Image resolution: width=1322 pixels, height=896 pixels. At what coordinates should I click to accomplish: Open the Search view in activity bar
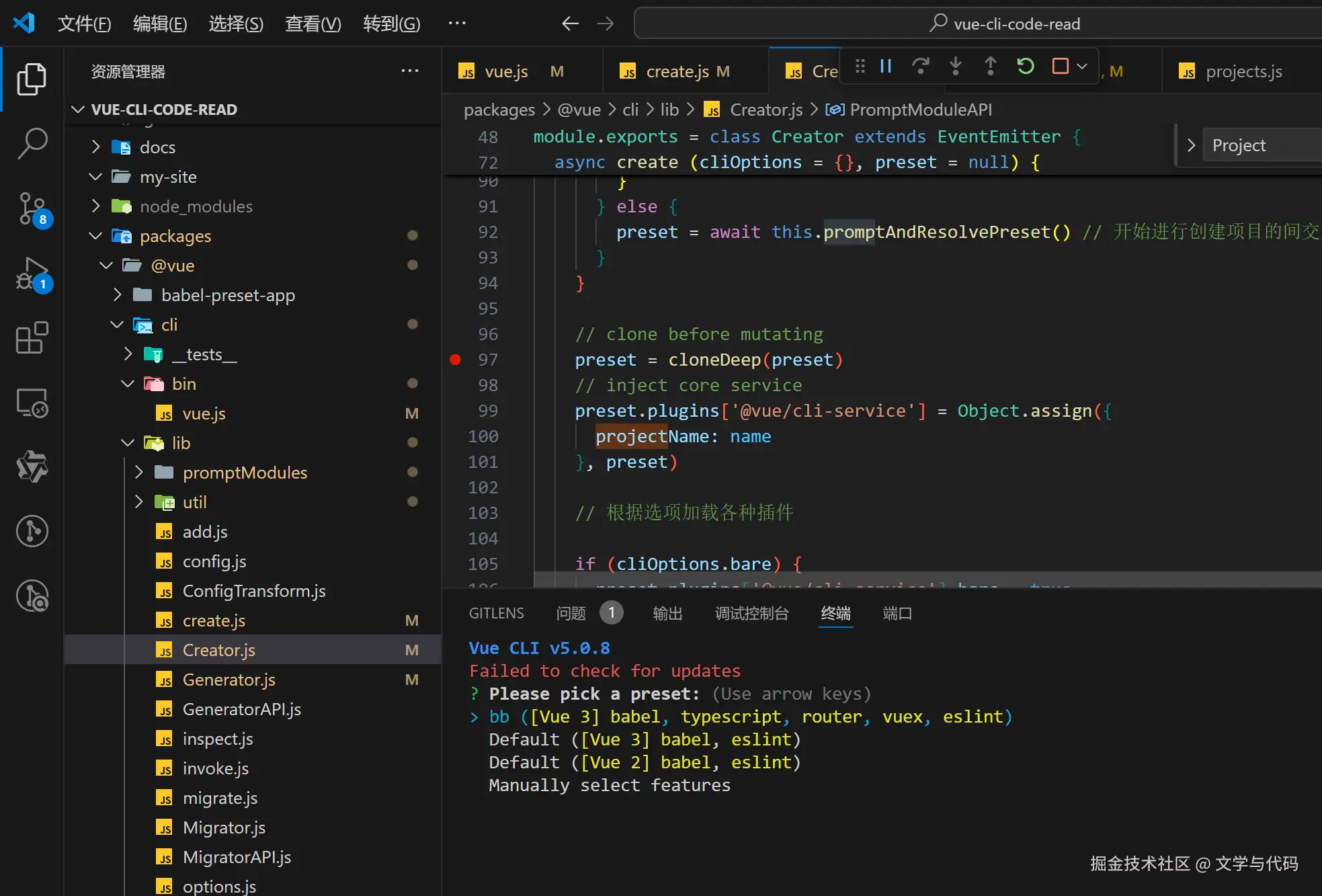point(32,143)
